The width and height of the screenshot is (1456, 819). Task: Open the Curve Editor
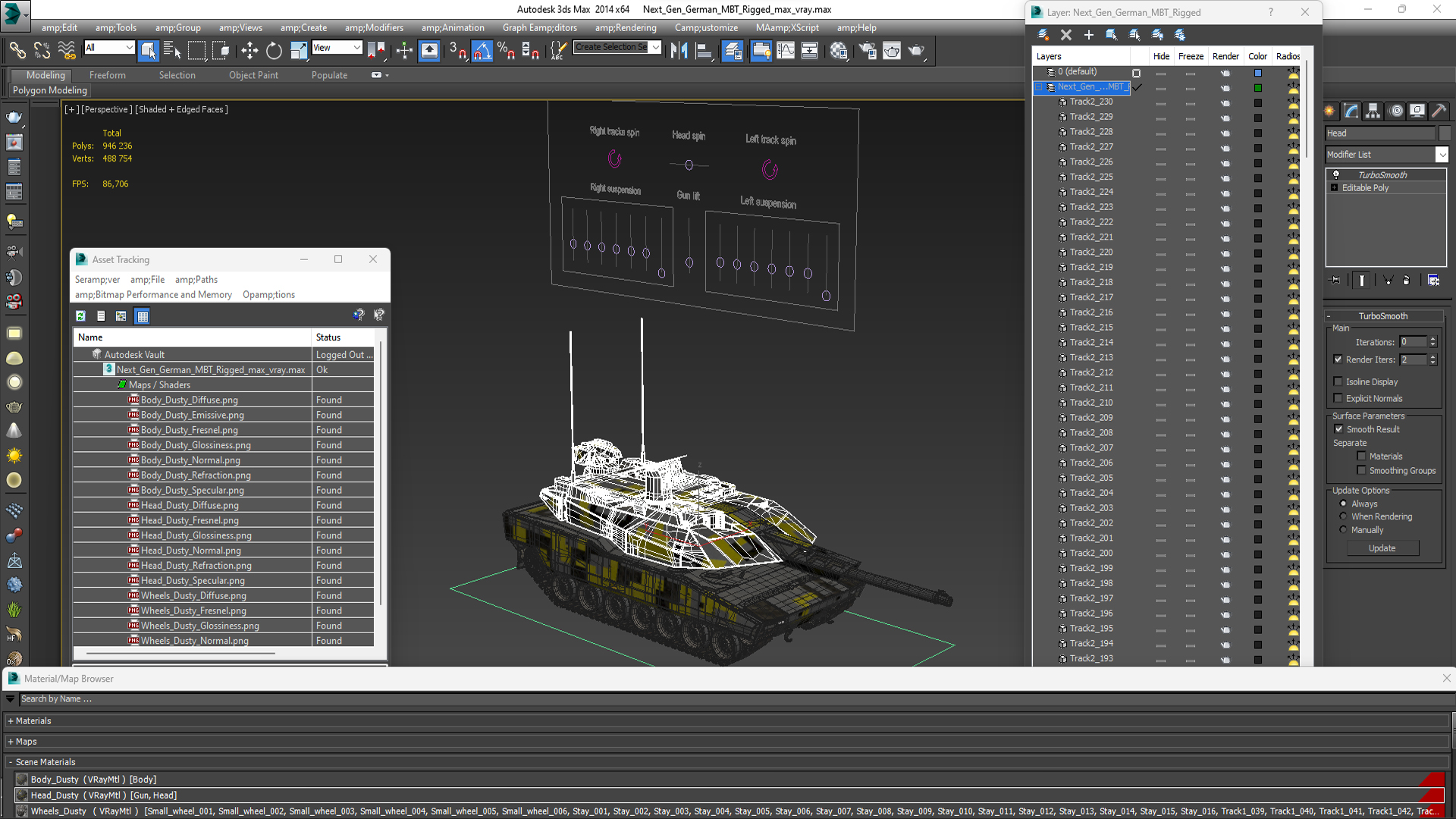click(786, 51)
